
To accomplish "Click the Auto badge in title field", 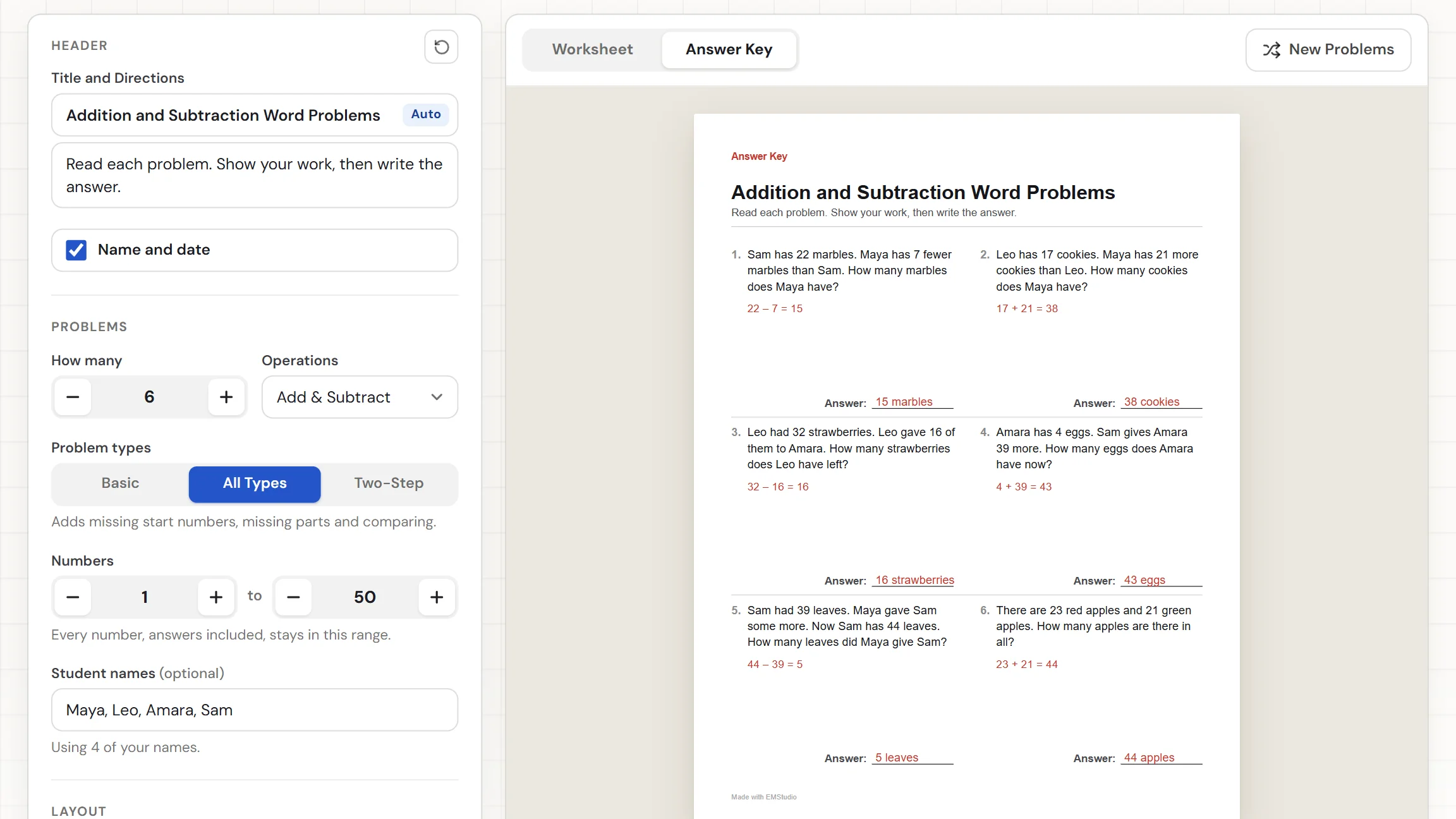I will (426, 114).
